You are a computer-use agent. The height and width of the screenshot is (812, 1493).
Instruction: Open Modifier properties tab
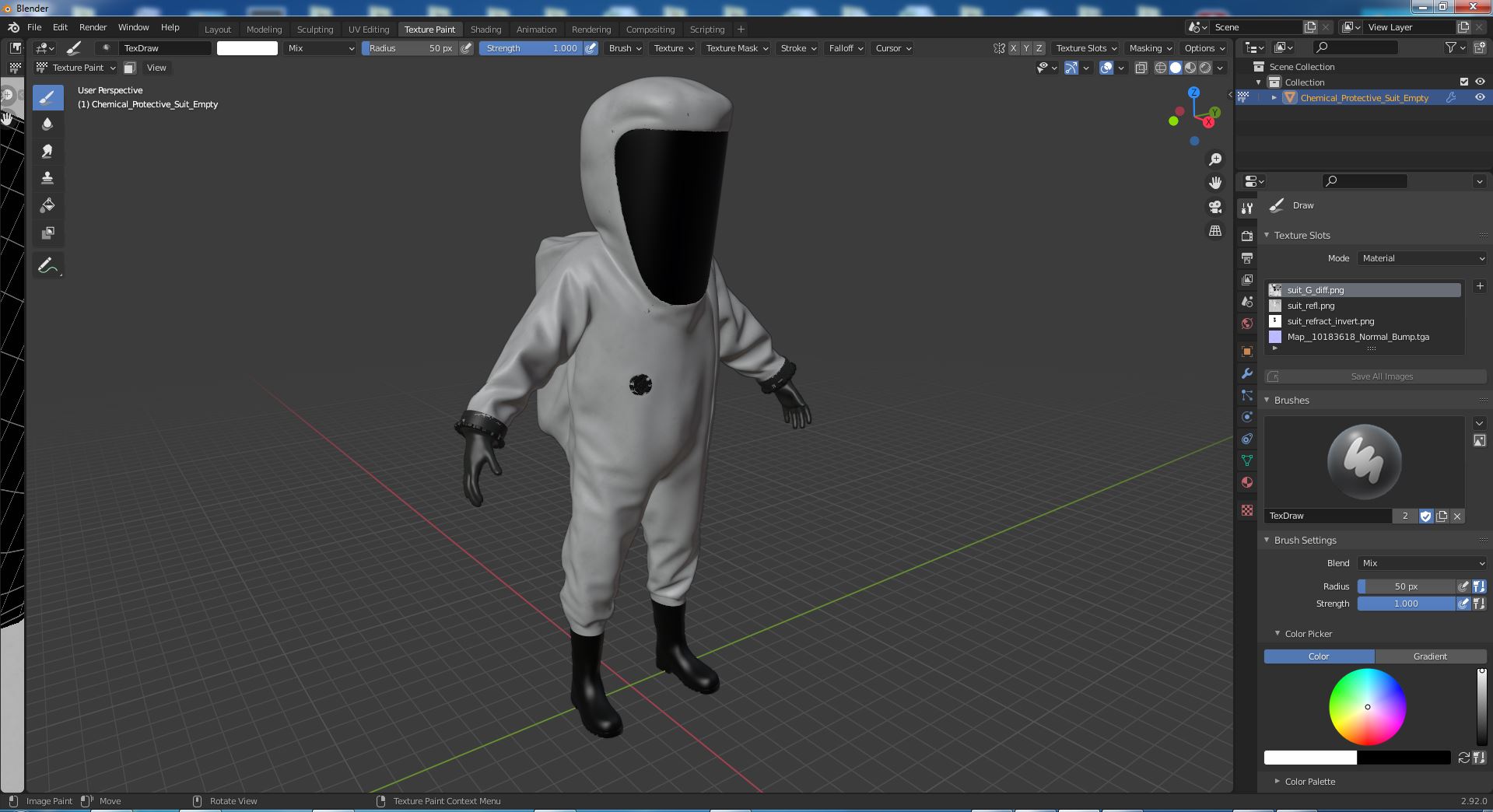pos(1247,373)
